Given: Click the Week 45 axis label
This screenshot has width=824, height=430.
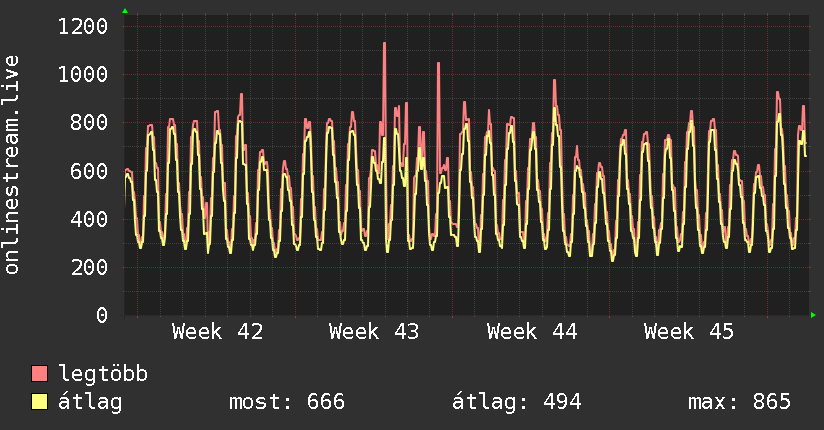Looking at the screenshot, I should pyautogui.click(x=689, y=332).
